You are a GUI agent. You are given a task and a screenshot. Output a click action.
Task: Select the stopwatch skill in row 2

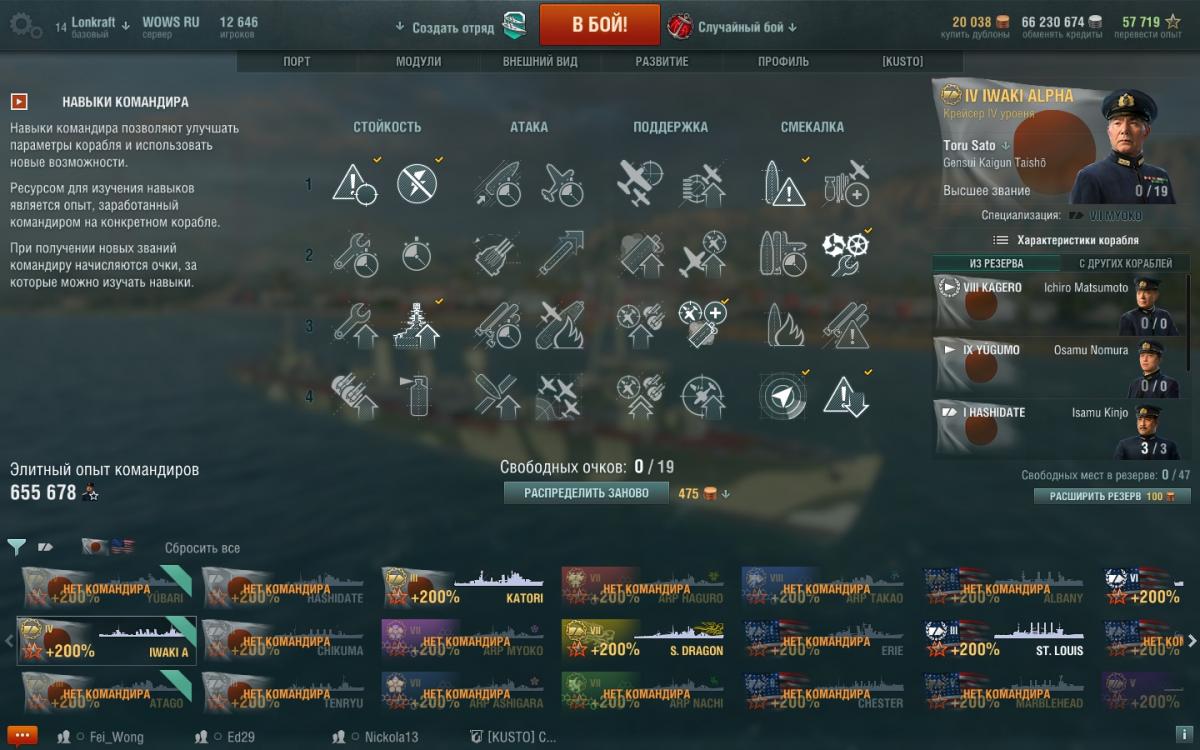pyautogui.click(x=418, y=255)
